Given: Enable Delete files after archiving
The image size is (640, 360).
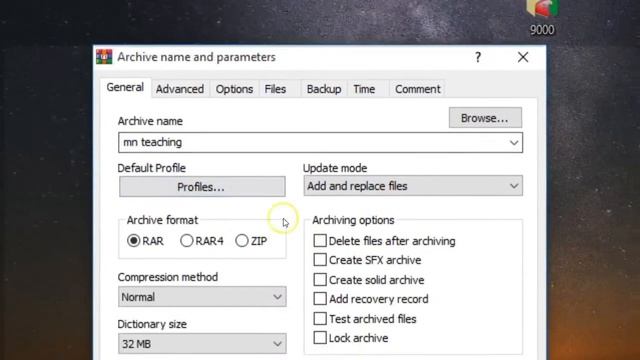Looking at the screenshot, I should (320, 241).
